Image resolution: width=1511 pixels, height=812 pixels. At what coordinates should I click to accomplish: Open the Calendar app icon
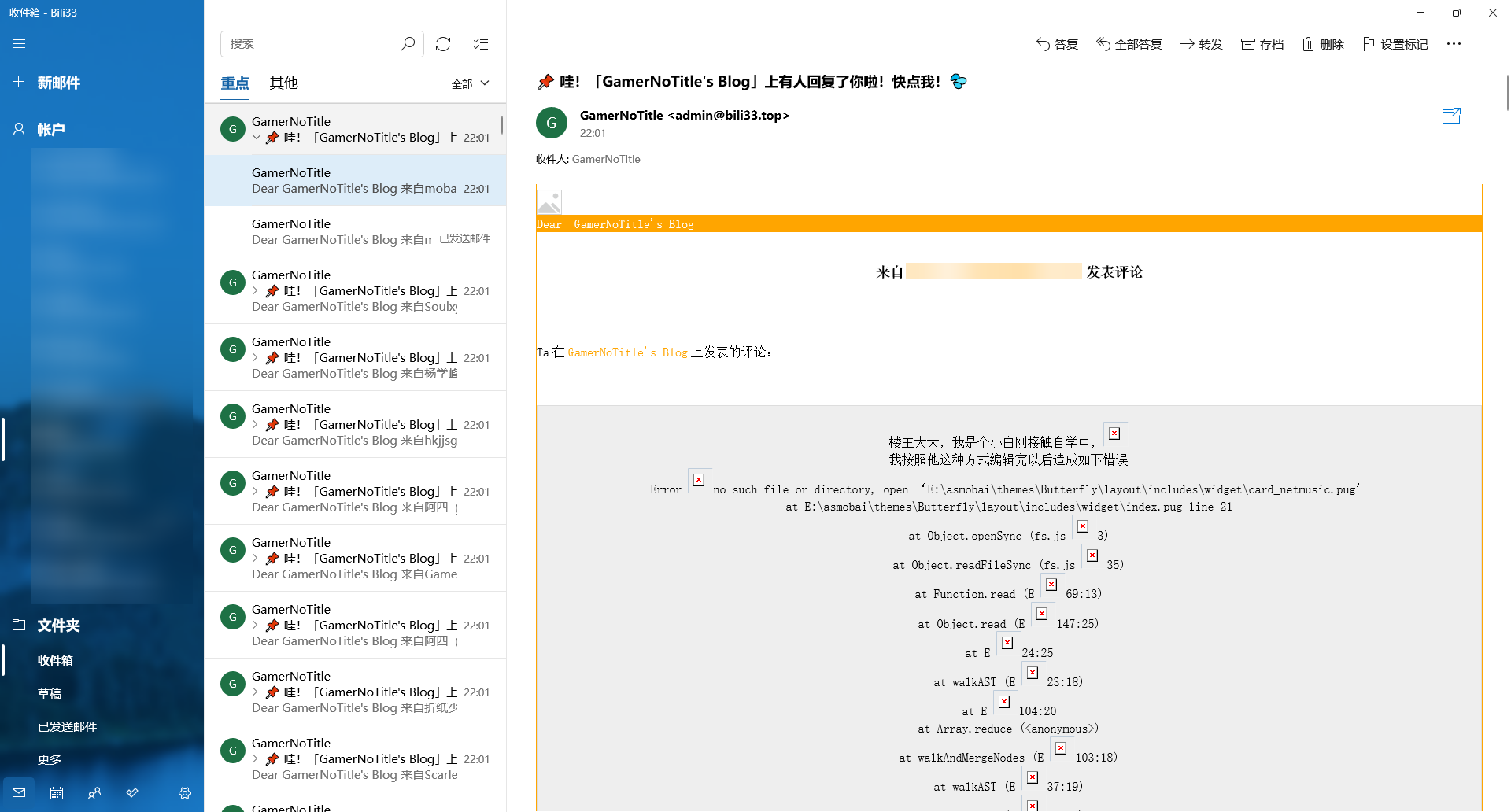tap(57, 793)
